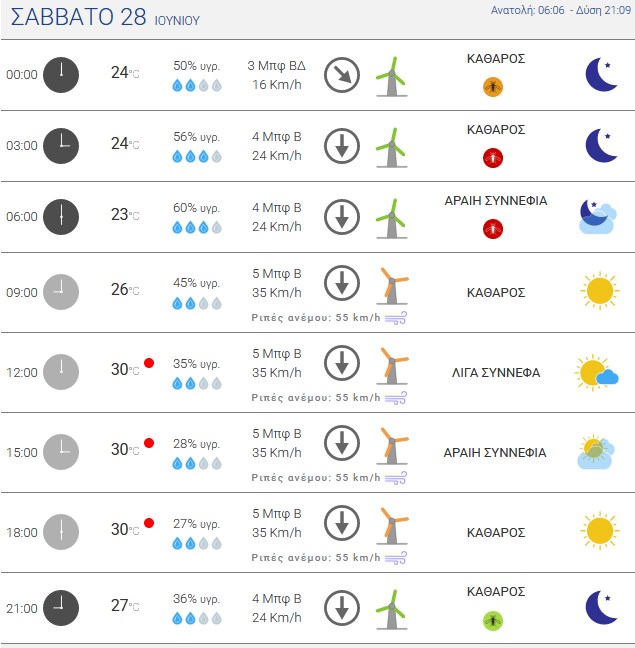This screenshot has height=648, width=635.
Task: Click the Ανατολή 06:06 sunrise text
Action: point(527,10)
